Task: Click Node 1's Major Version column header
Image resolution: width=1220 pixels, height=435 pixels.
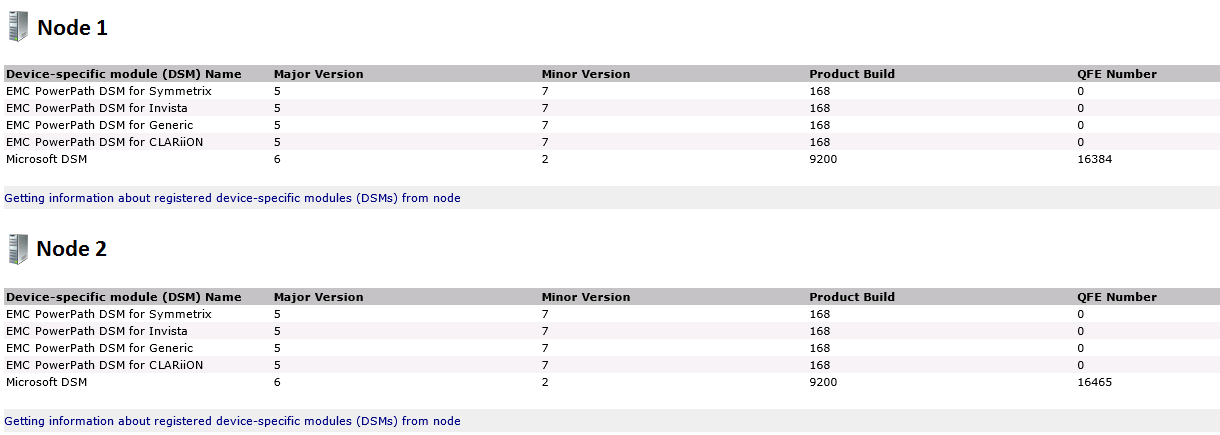Action: (x=318, y=74)
